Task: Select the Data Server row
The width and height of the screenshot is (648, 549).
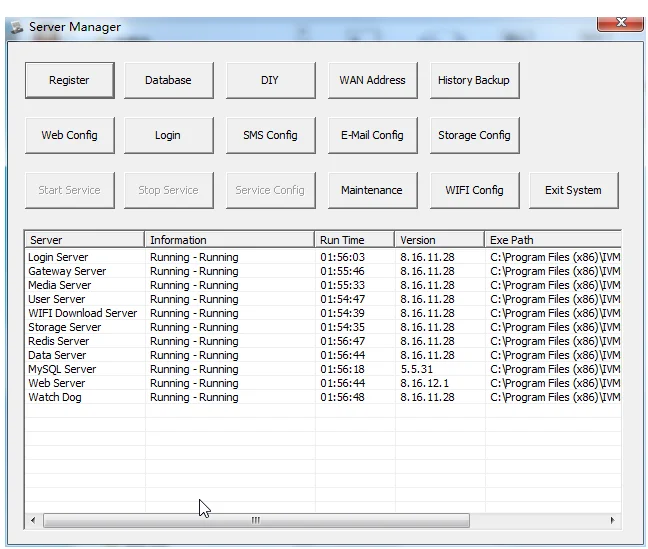Action: pyautogui.click(x=323, y=356)
